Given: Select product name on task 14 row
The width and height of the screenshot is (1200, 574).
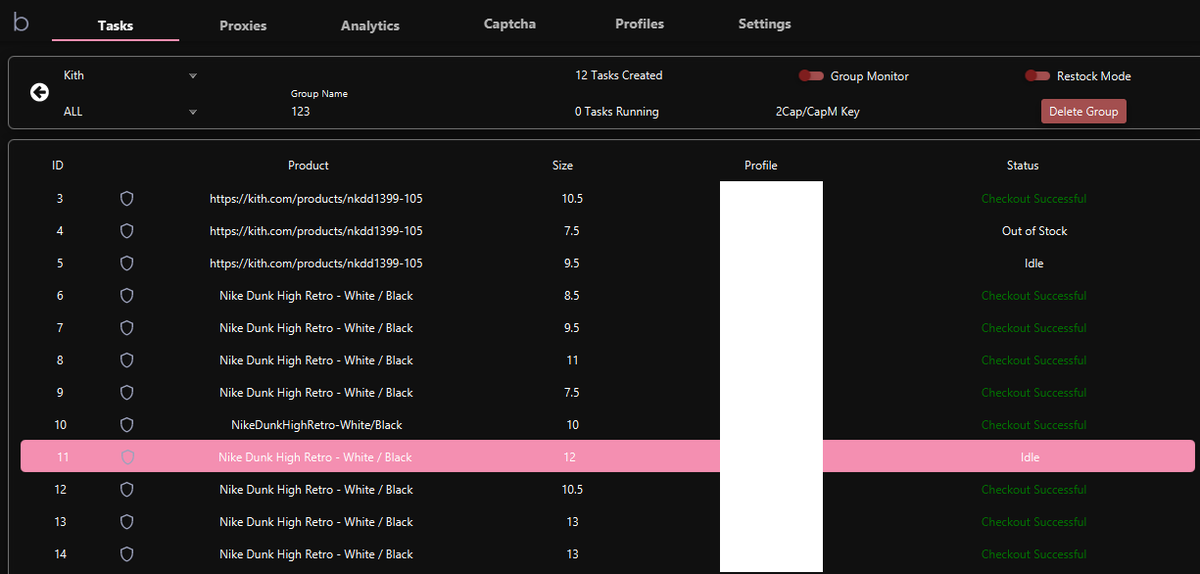Looking at the screenshot, I should coord(316,554).
